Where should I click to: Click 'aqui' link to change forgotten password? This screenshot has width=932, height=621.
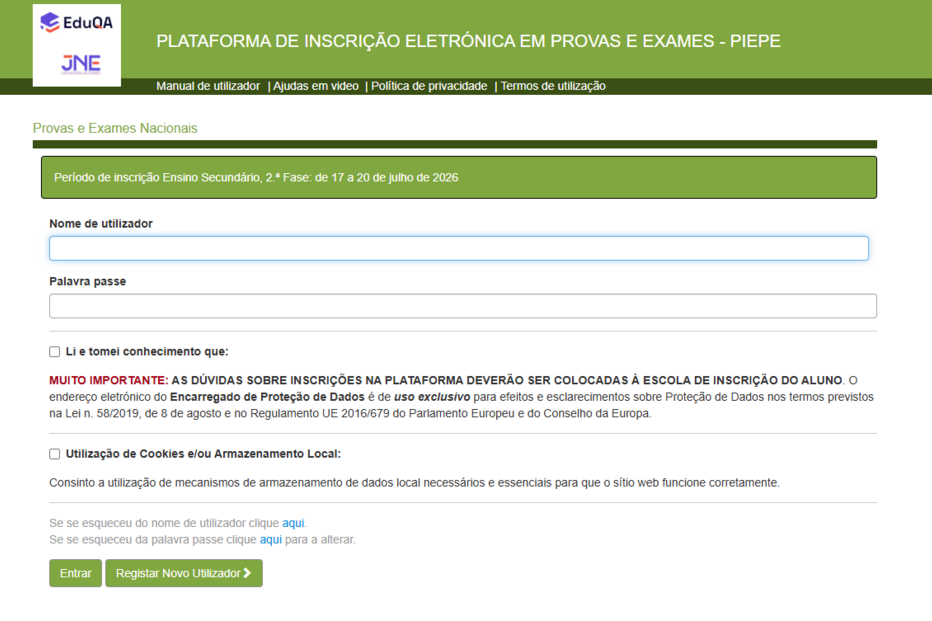[271, 540]
